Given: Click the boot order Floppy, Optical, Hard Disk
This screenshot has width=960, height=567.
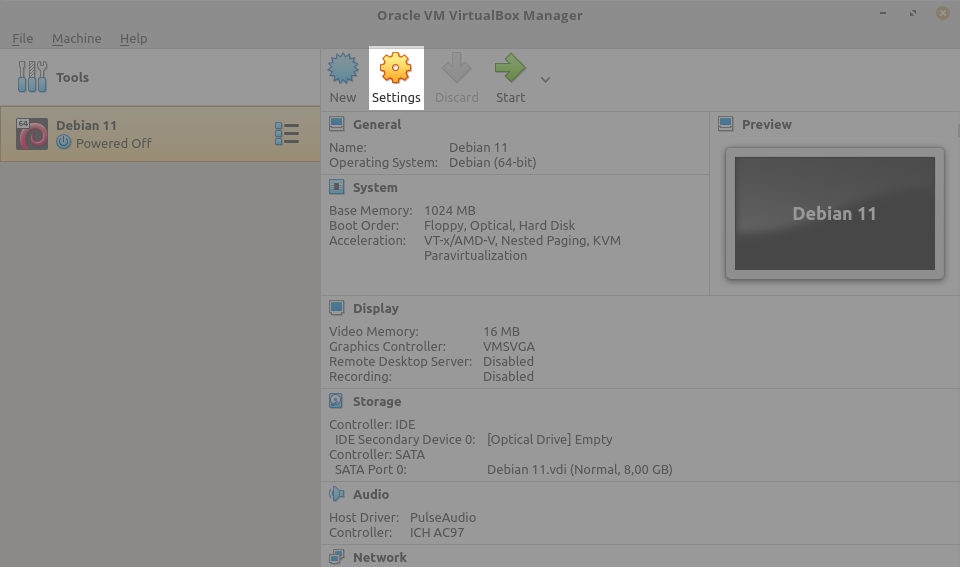Looking at the screenshot, I should click(x=499, y=225).
